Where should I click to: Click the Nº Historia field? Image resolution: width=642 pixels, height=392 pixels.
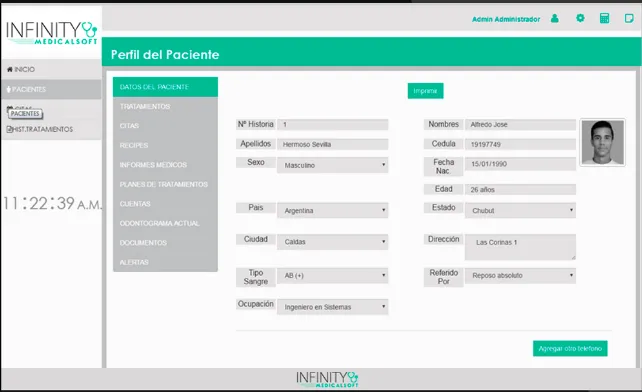click(332, 125)
